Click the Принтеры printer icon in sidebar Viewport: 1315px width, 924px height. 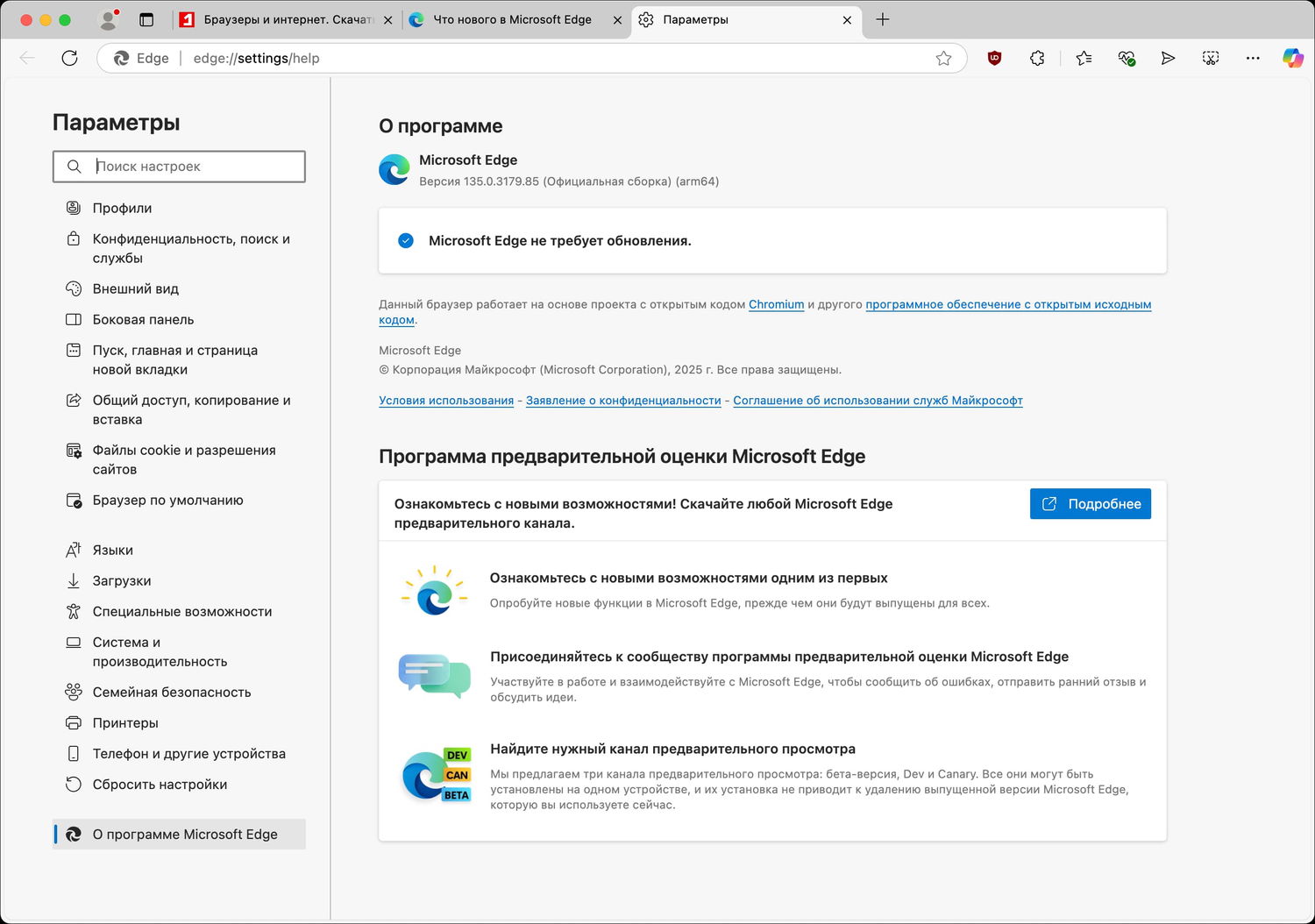coord(74,723)
